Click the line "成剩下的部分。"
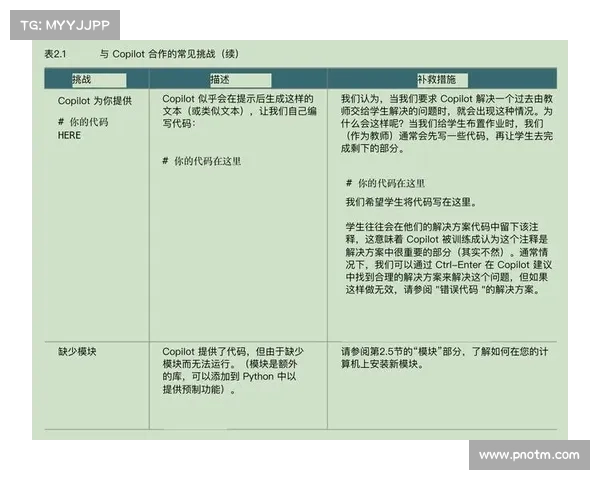 click(373, 149)
